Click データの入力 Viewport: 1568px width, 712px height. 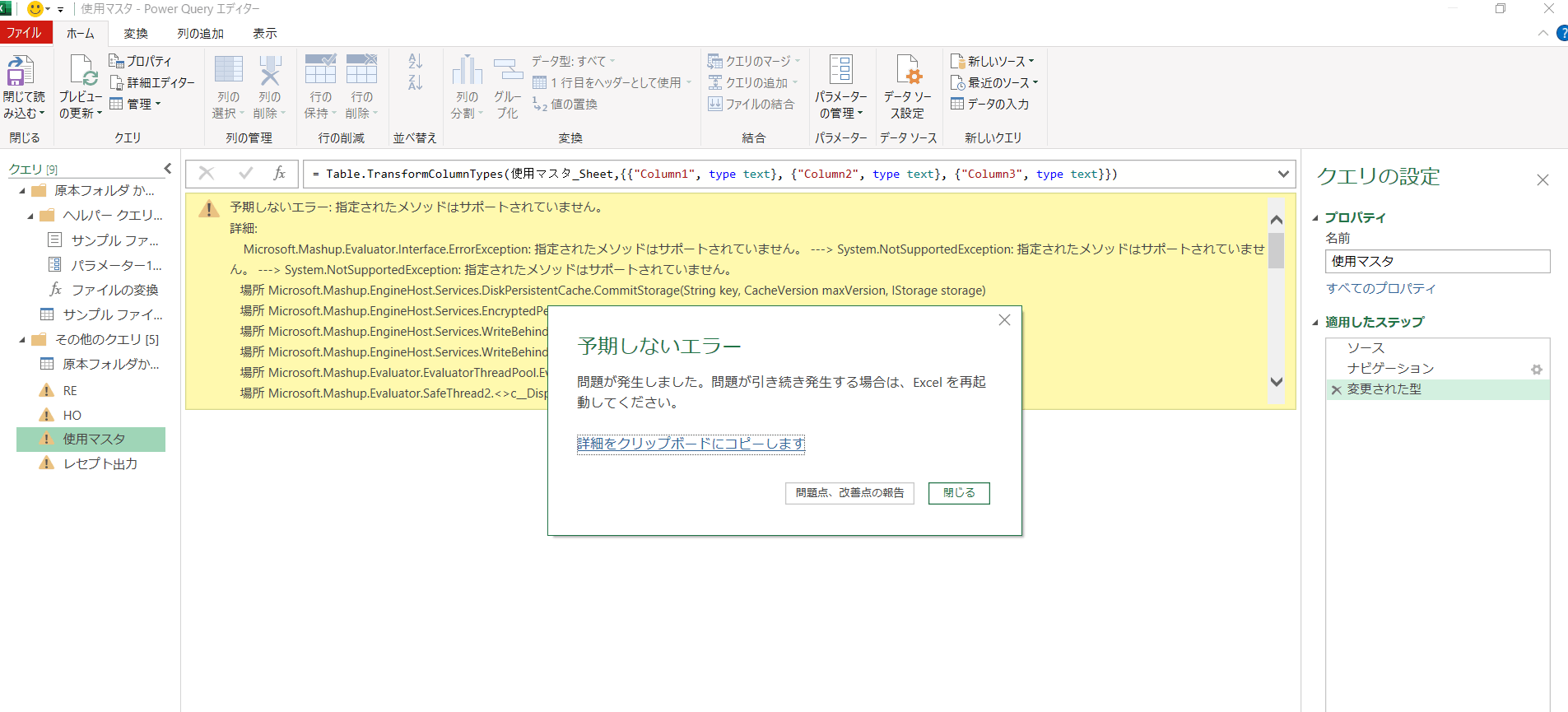[x=990, y=104]
